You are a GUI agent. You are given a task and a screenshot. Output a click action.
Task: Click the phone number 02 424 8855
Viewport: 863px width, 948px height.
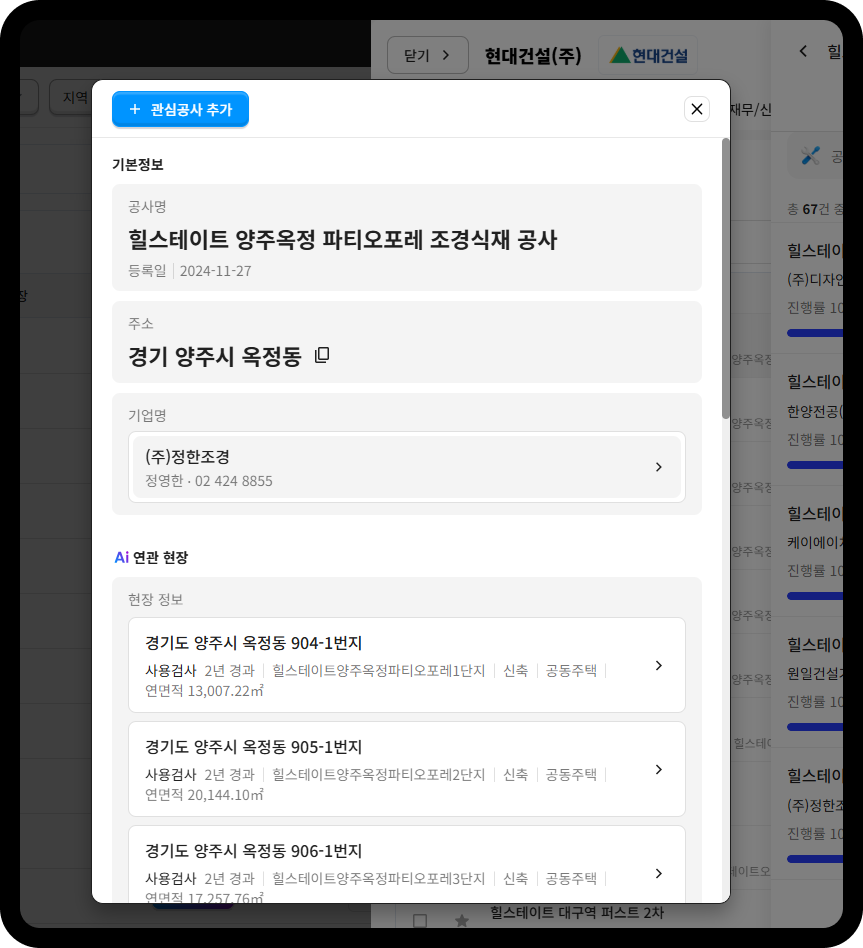[233, 481]
